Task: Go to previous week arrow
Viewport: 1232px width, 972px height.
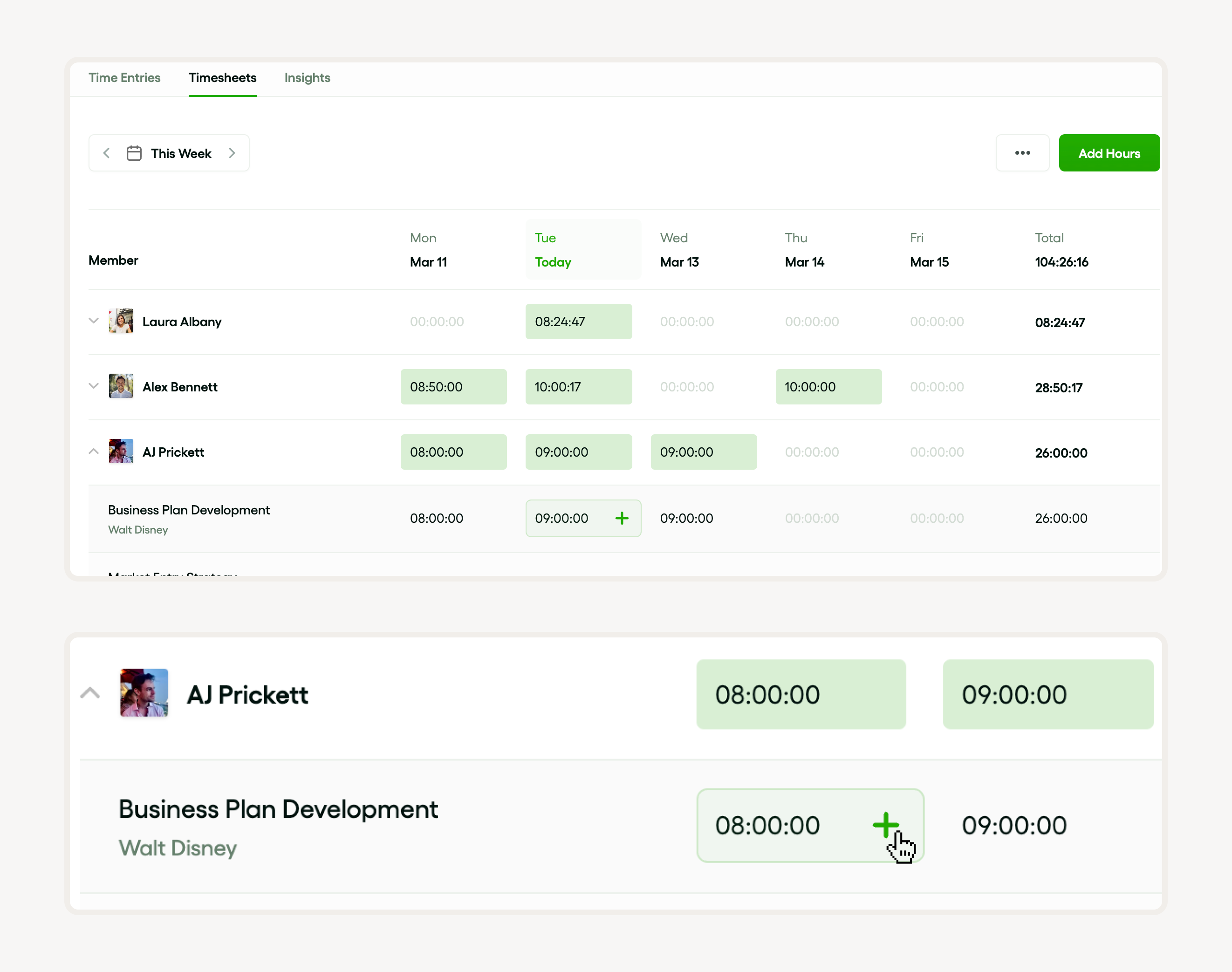Action: tap(106, 153)
